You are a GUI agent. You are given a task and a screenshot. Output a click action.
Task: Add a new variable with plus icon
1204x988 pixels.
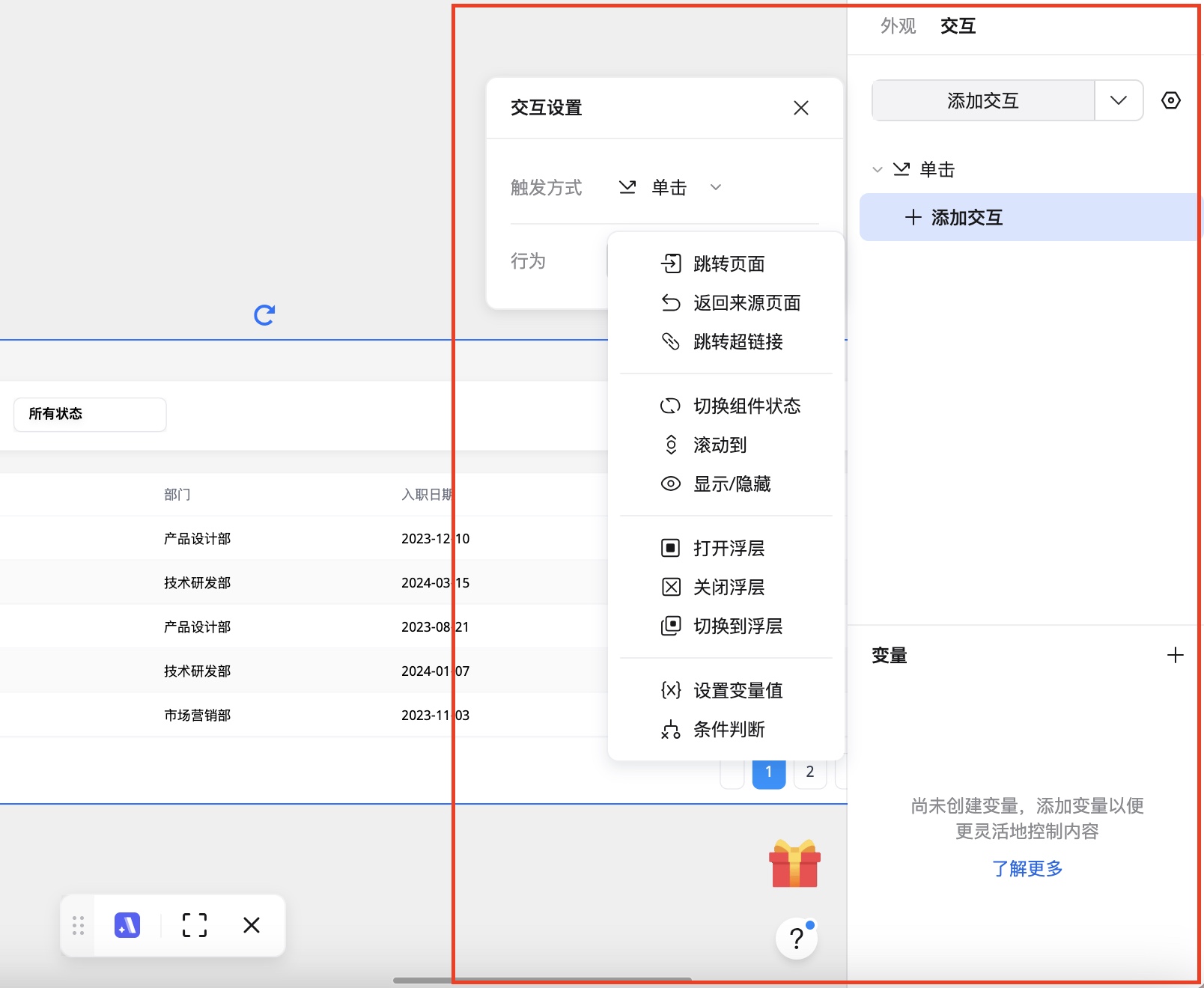1176,656
